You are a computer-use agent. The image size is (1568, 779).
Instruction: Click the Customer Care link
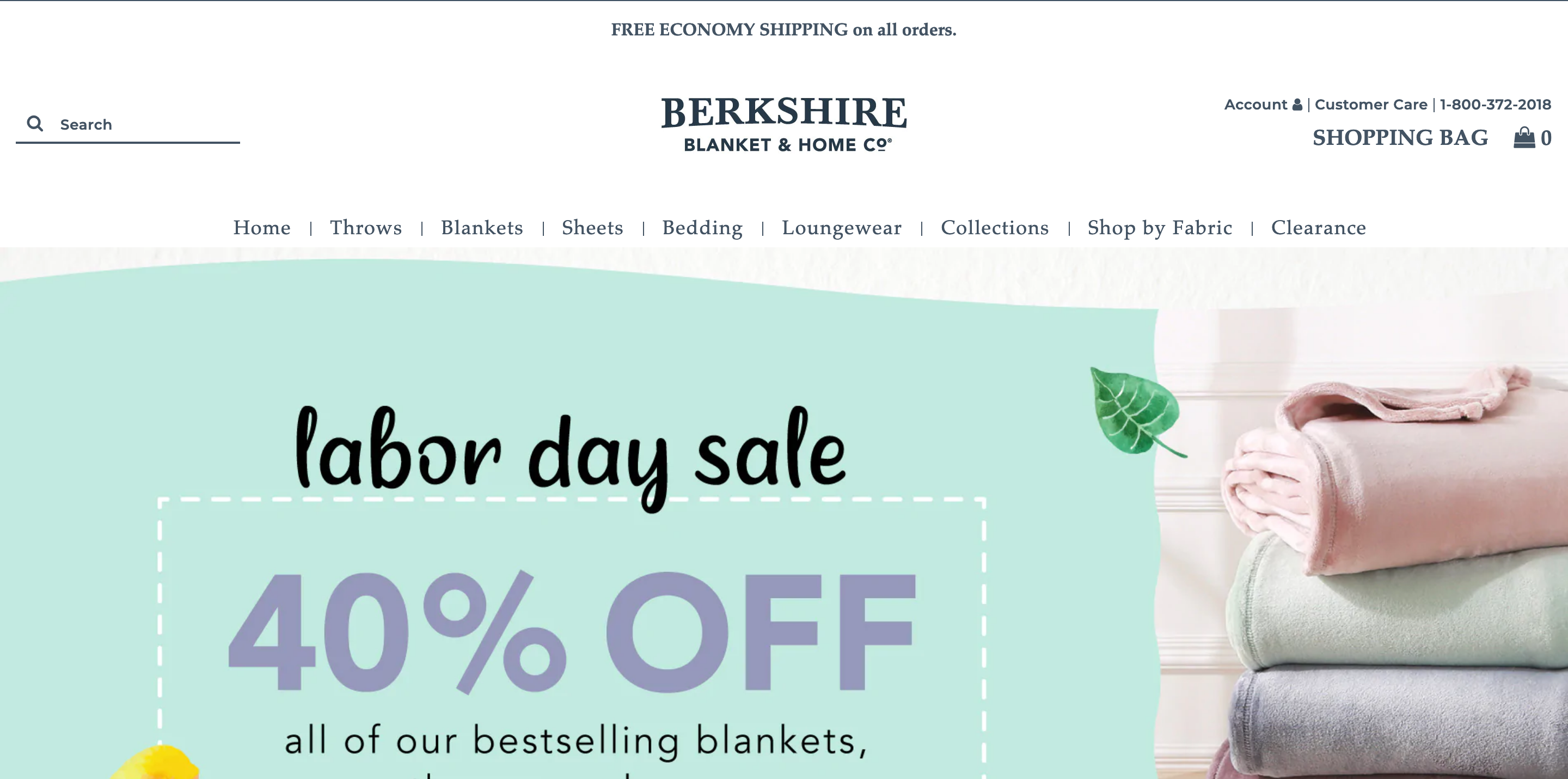(1371, 105)
